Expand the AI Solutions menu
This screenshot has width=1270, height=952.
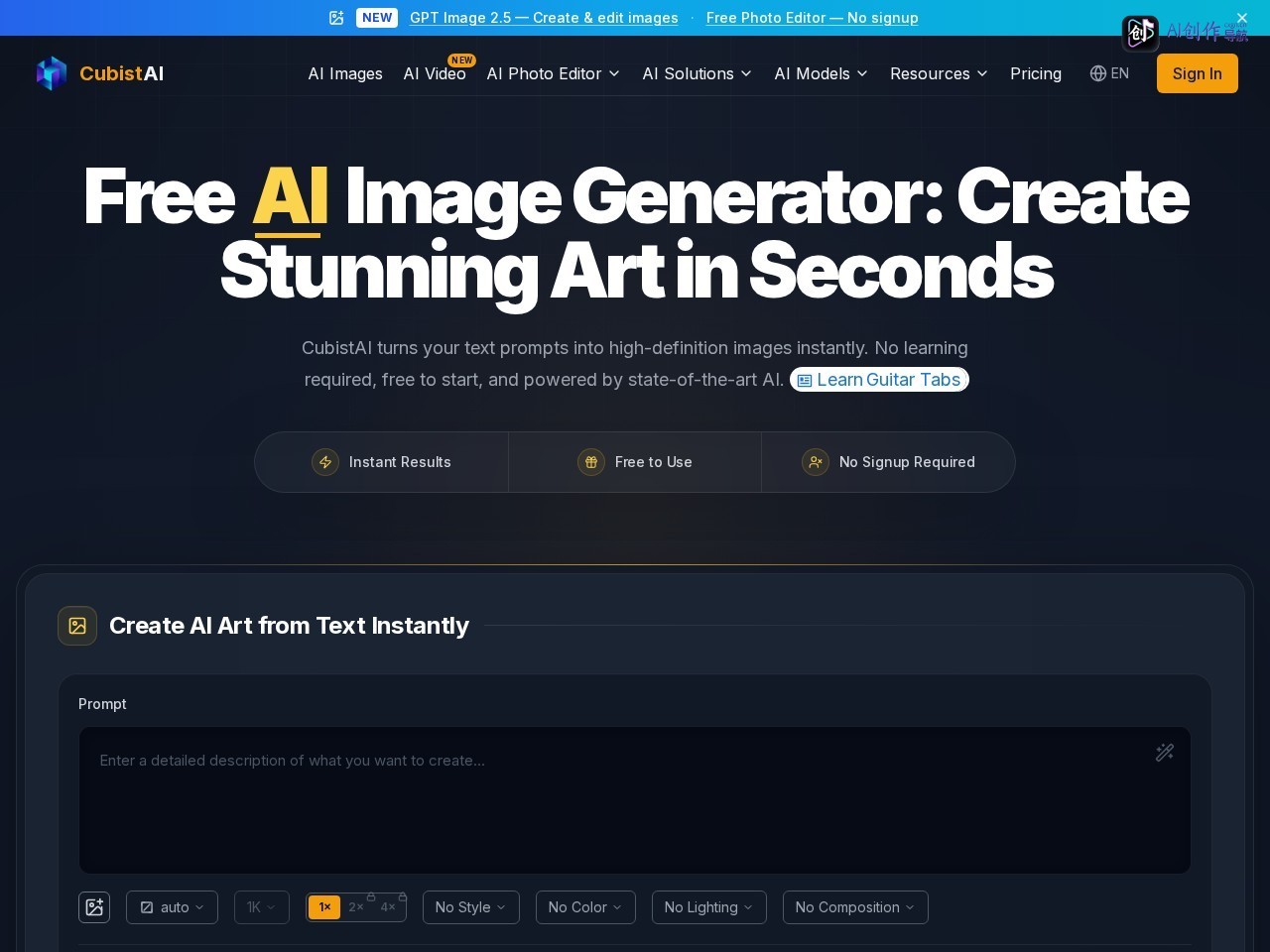pos(698,73)
